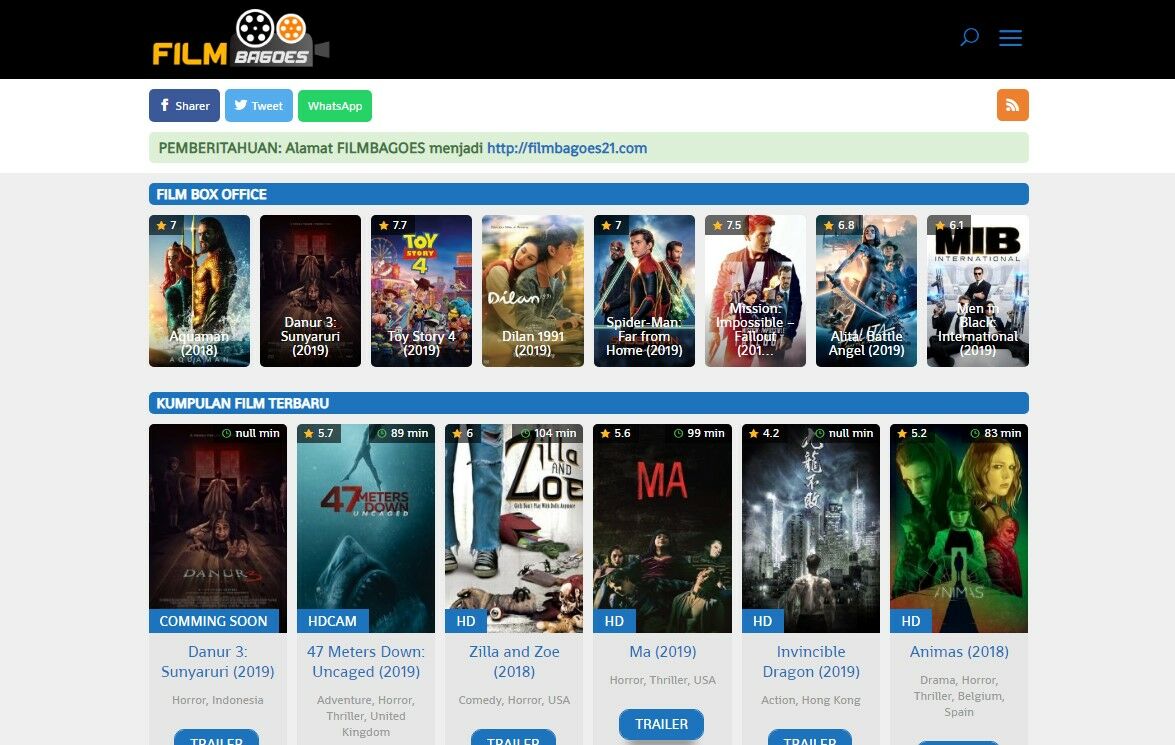Click the Film Bagoes logo
This screenshot has height=745, width=1175.
tap(241, 38)
